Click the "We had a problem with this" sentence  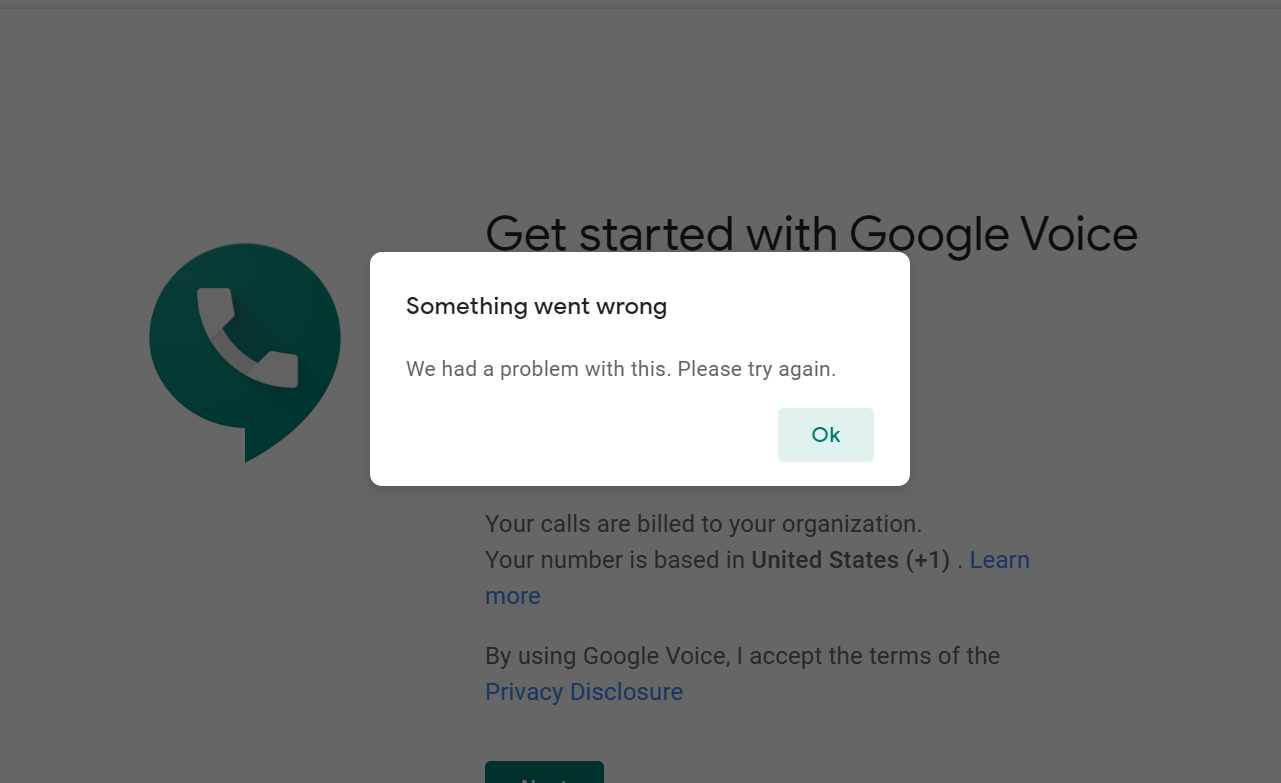coord(538,369)
